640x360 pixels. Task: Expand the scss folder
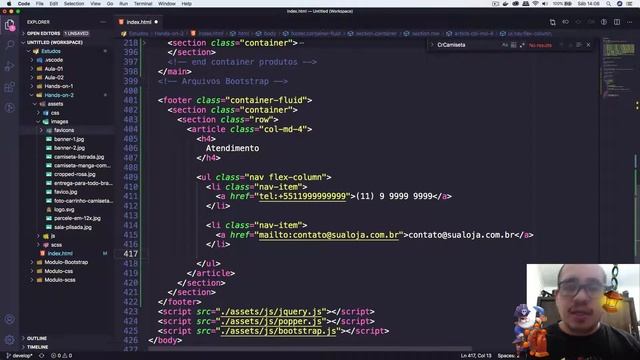point(67,245)
